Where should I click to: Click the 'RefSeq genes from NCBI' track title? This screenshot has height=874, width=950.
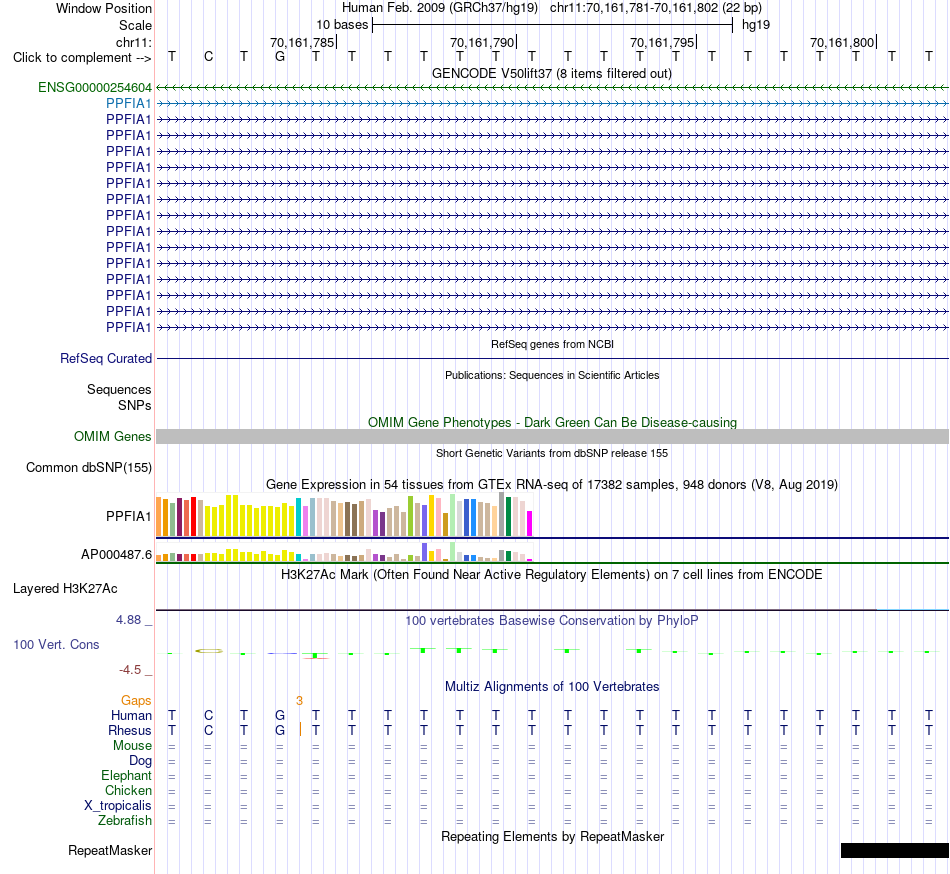tap(552, 344)
